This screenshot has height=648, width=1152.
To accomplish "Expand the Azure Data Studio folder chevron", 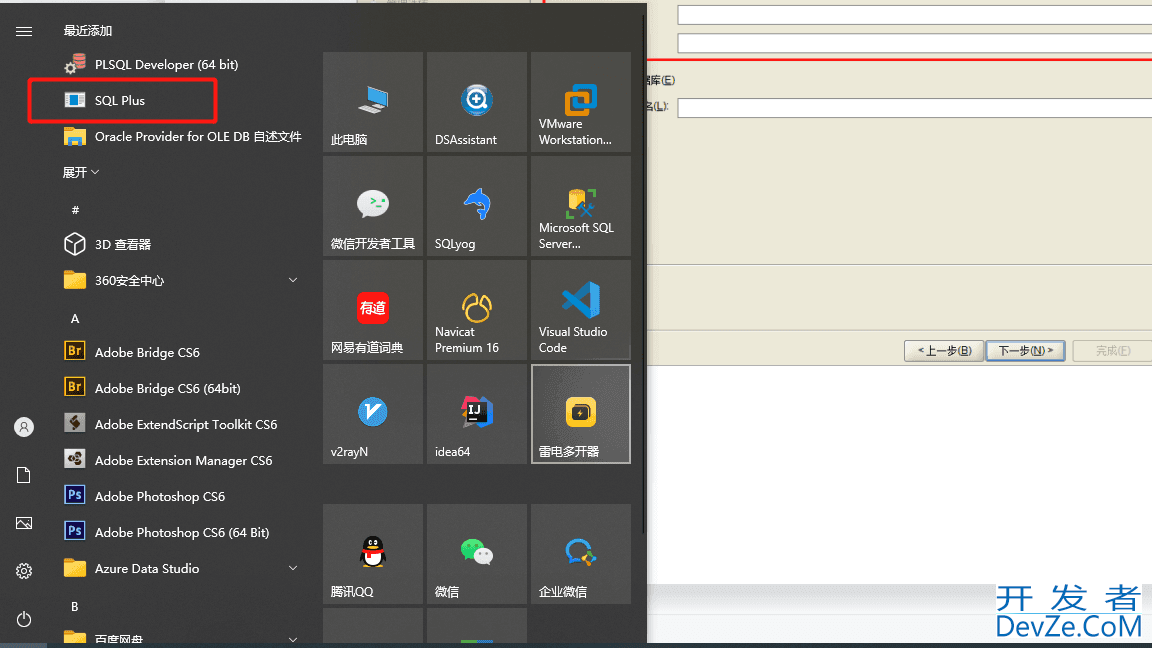I will pyautogui.click(x=293, y=568).
